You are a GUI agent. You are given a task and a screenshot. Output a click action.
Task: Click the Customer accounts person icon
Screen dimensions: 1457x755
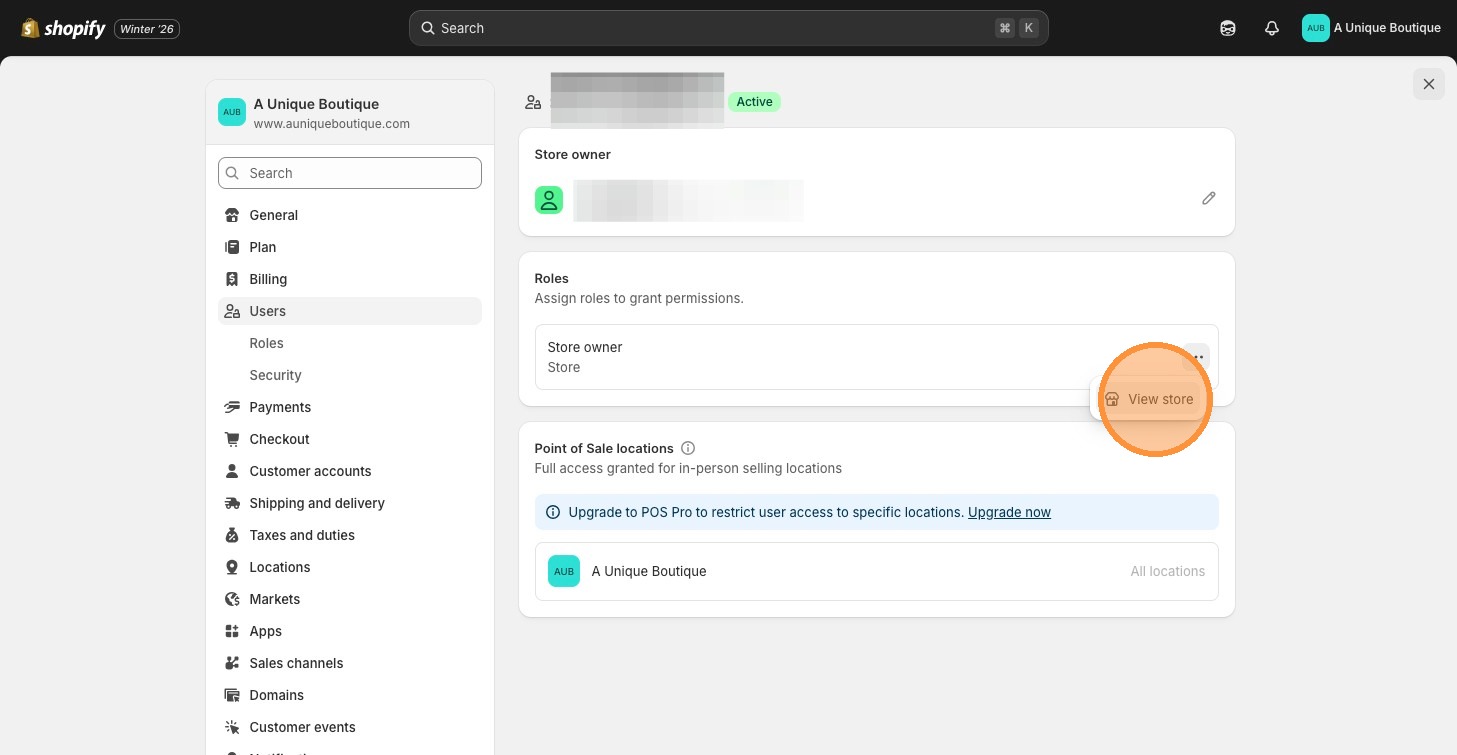232,471
